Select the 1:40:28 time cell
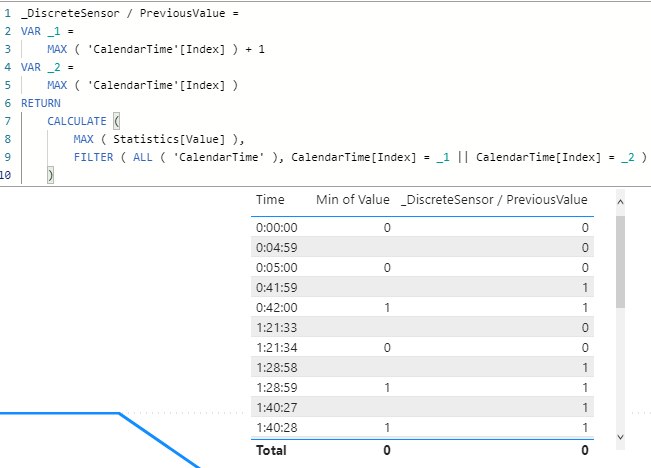Viewport: 651px width, 468px height. pos(277,427)
